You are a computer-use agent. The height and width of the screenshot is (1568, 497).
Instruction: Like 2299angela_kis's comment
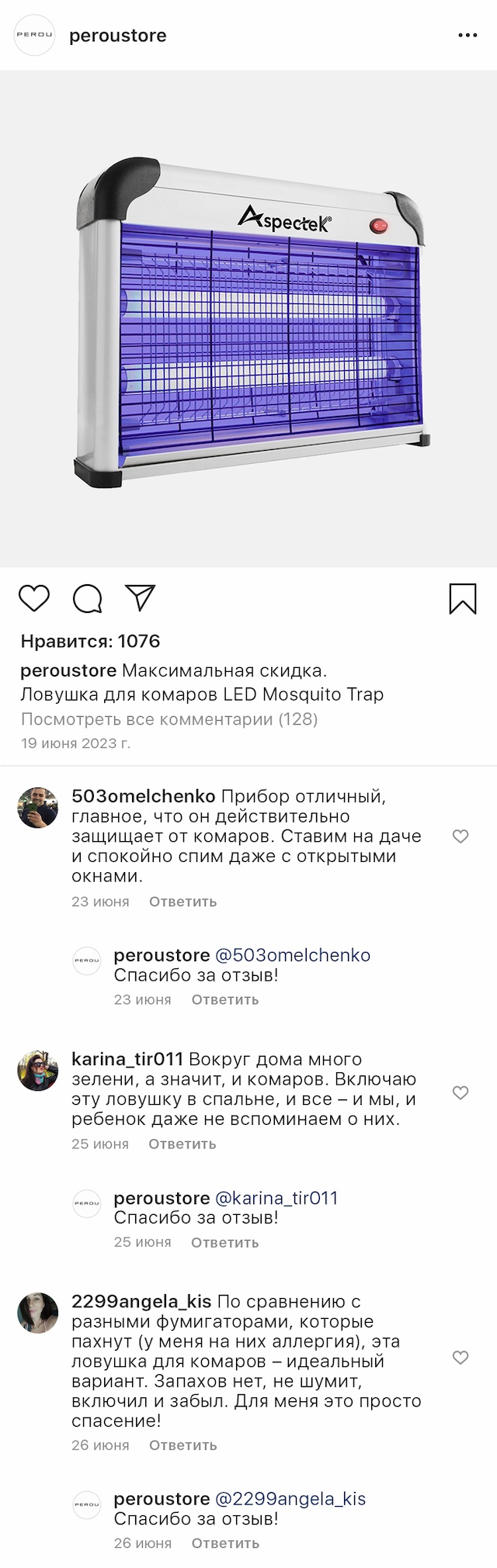[x=461, y=1358]
